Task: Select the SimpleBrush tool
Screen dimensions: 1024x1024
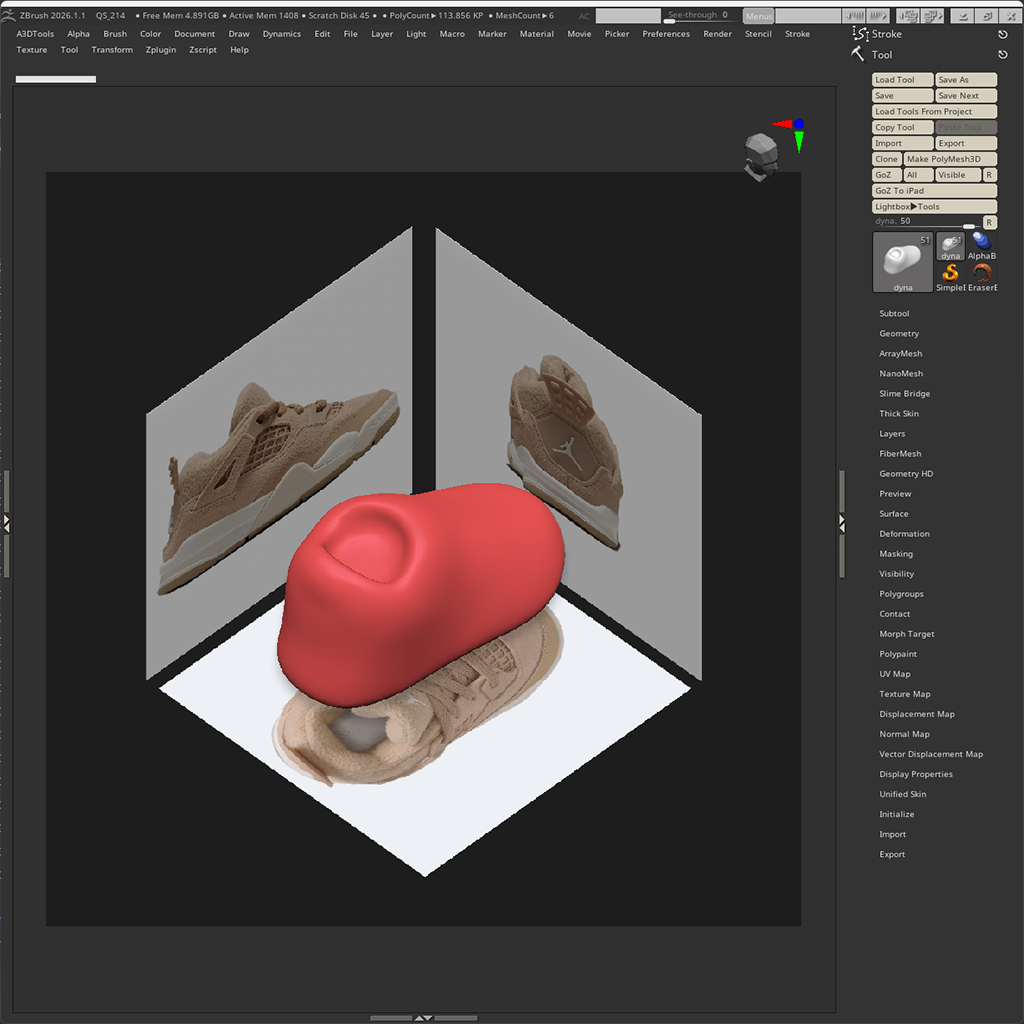Action: (x=950, y=277)
